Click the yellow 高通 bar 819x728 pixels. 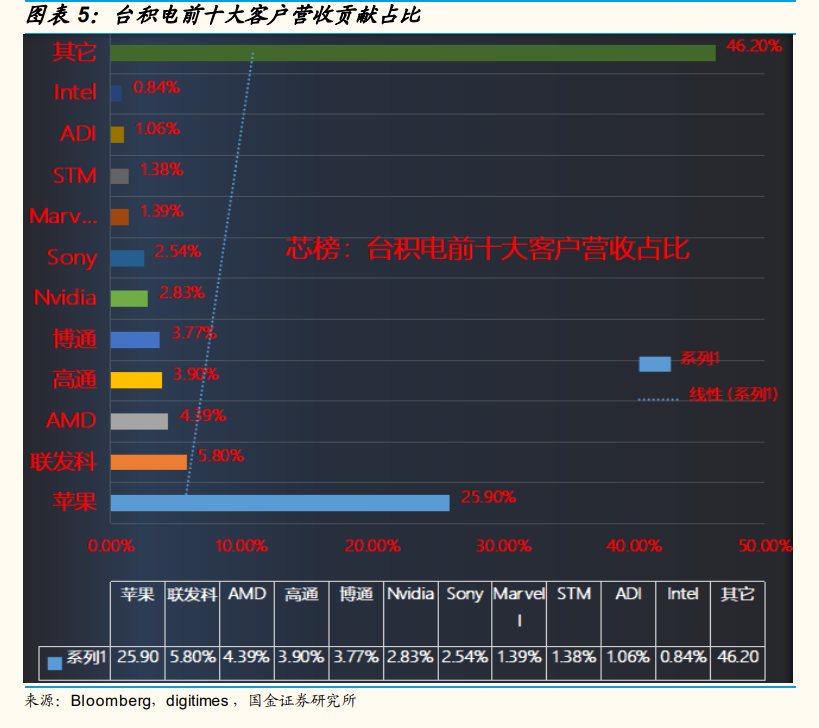click(x=136, y=380)
